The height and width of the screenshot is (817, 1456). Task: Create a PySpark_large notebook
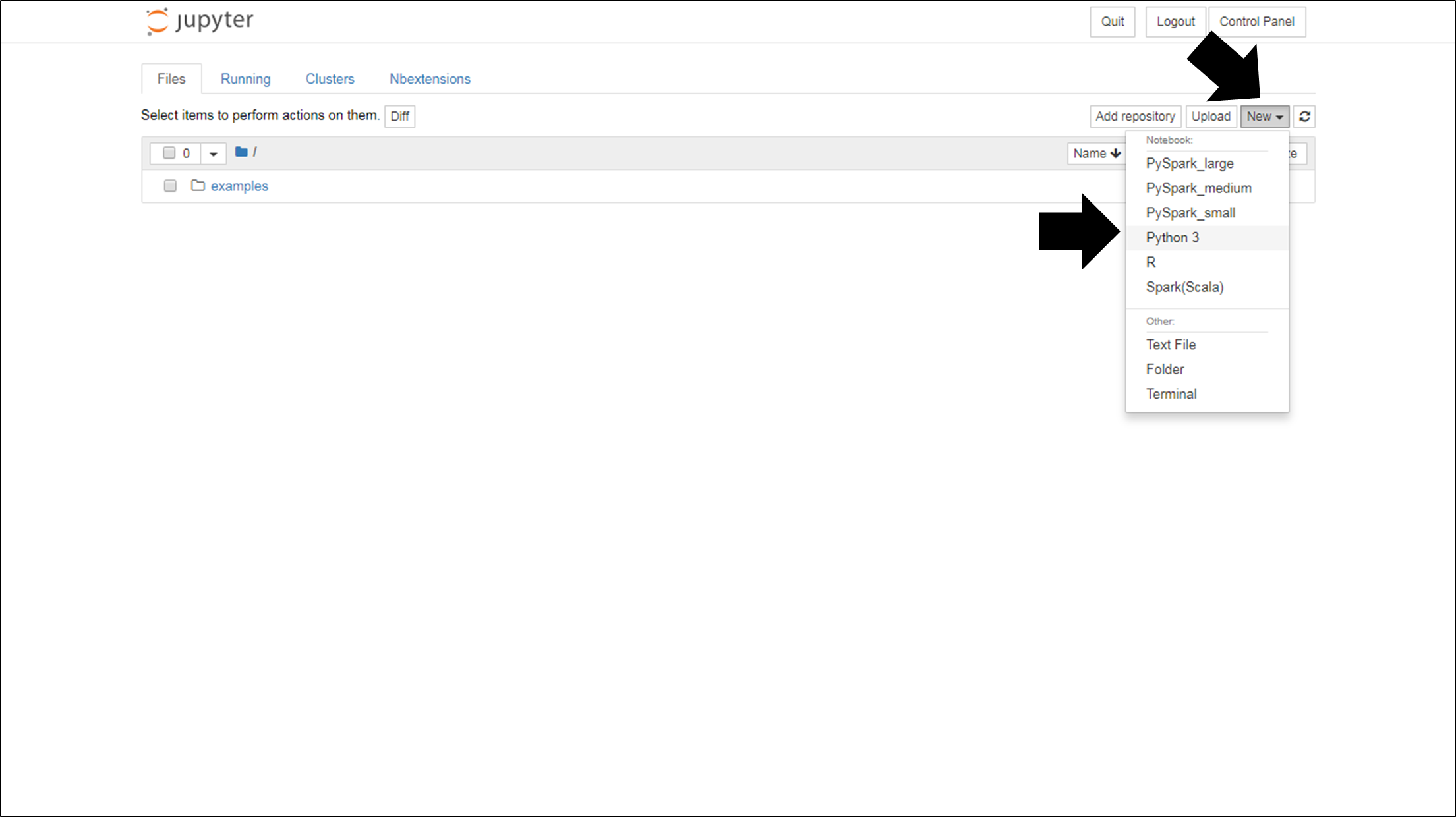tap(1207, 163)
